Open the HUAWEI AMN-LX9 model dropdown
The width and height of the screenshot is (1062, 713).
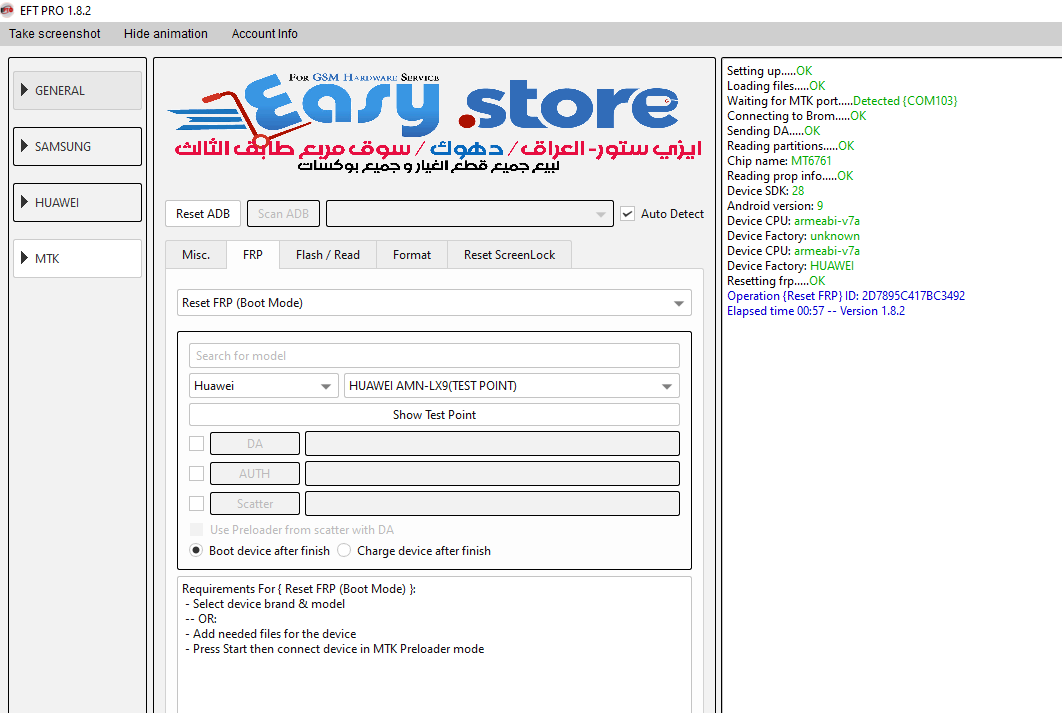511,386
